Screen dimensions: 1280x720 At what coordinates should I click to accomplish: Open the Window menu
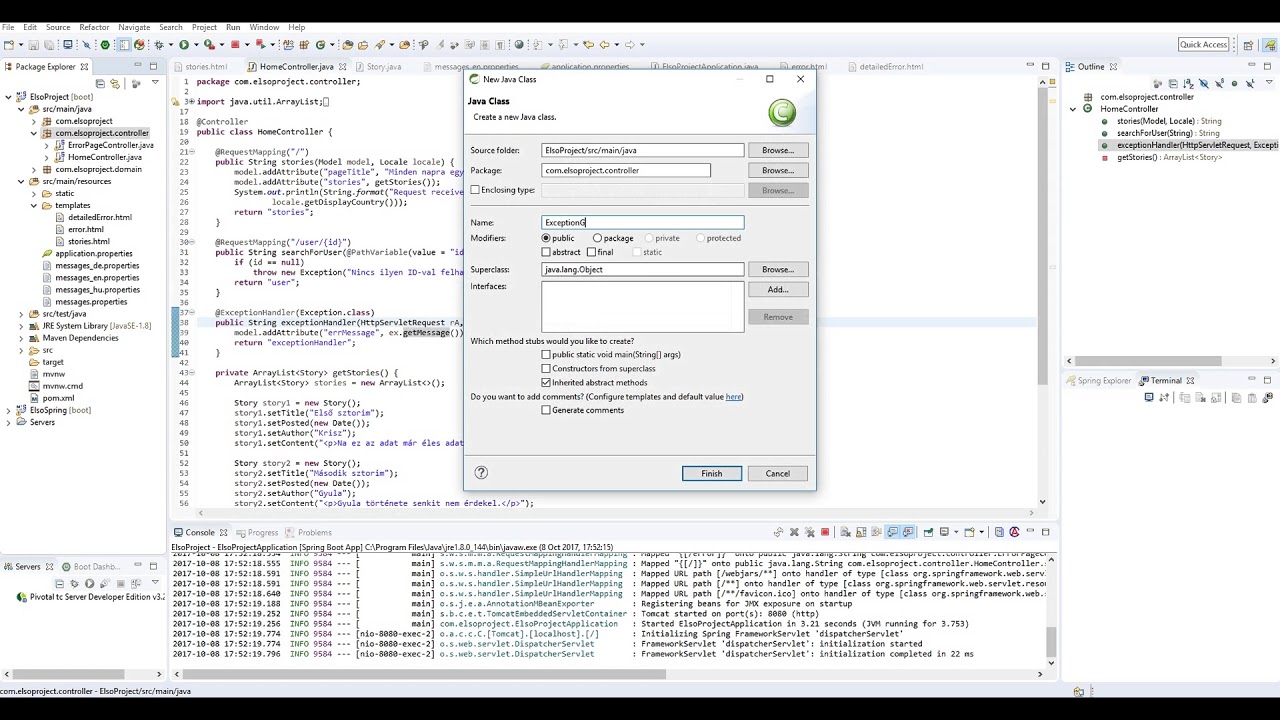point(264,27)
